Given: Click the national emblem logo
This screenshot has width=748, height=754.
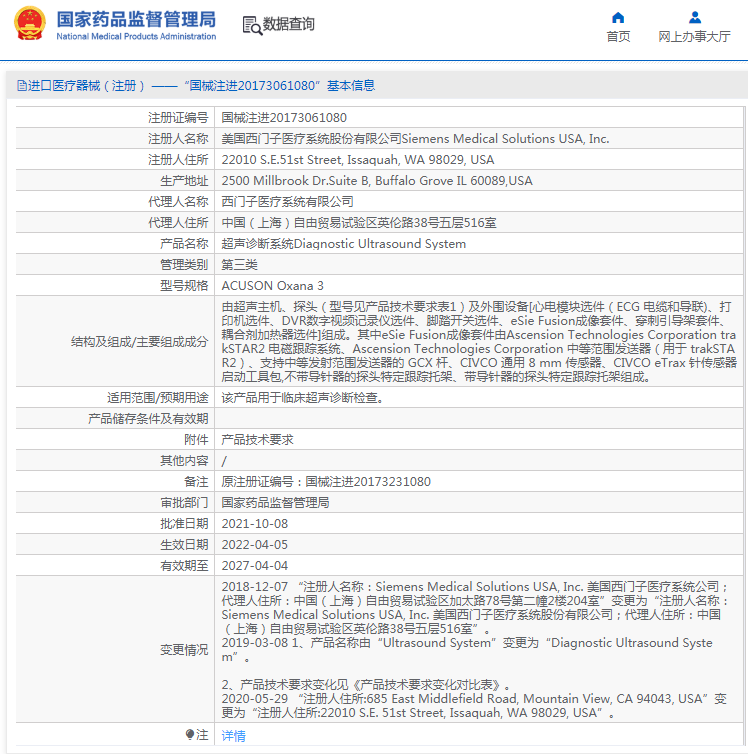Looking at the screenshot, I should click(x=30, y=24).
